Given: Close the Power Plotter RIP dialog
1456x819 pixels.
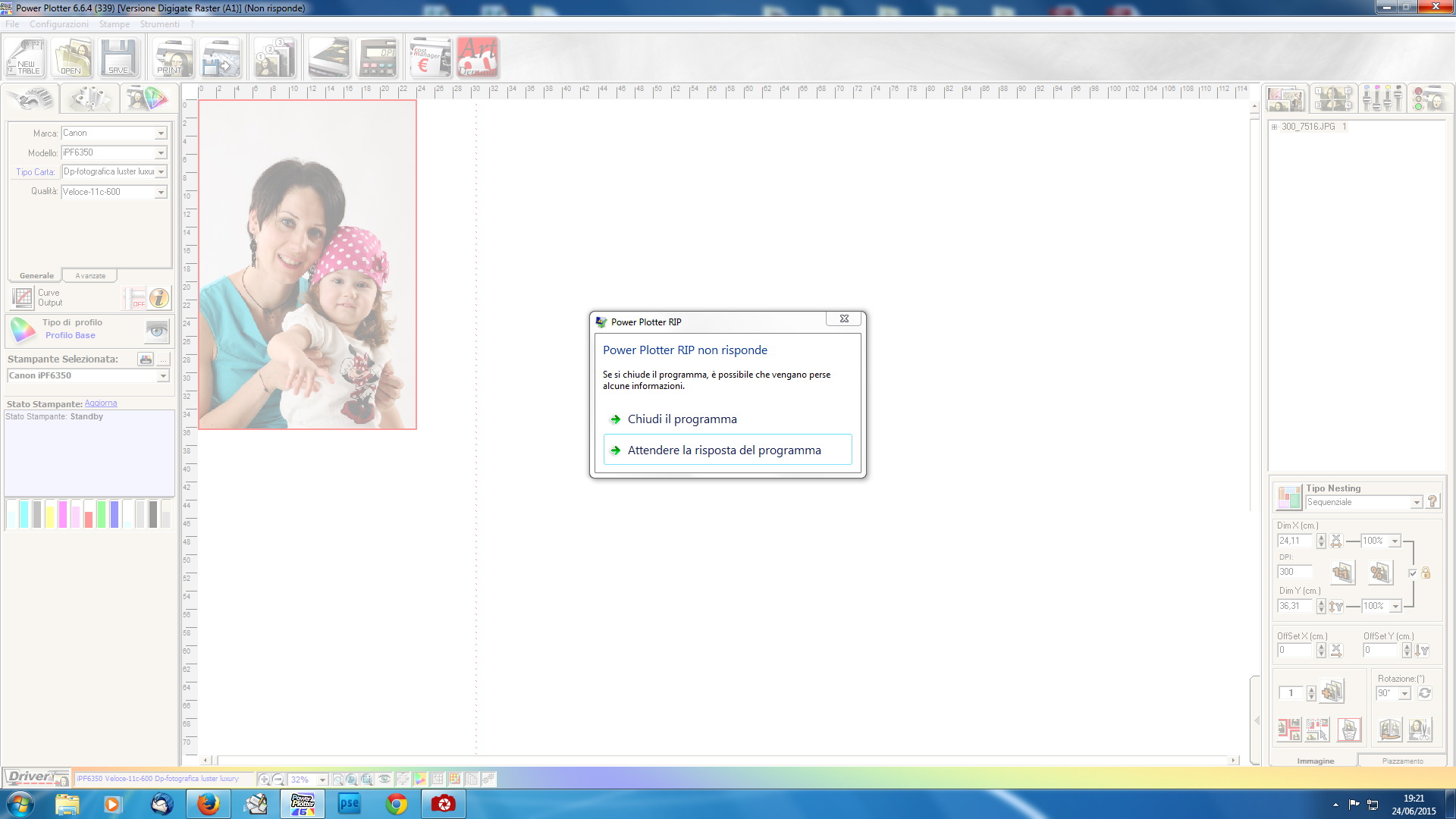Looking at the screenshot, I should point(843,319).
